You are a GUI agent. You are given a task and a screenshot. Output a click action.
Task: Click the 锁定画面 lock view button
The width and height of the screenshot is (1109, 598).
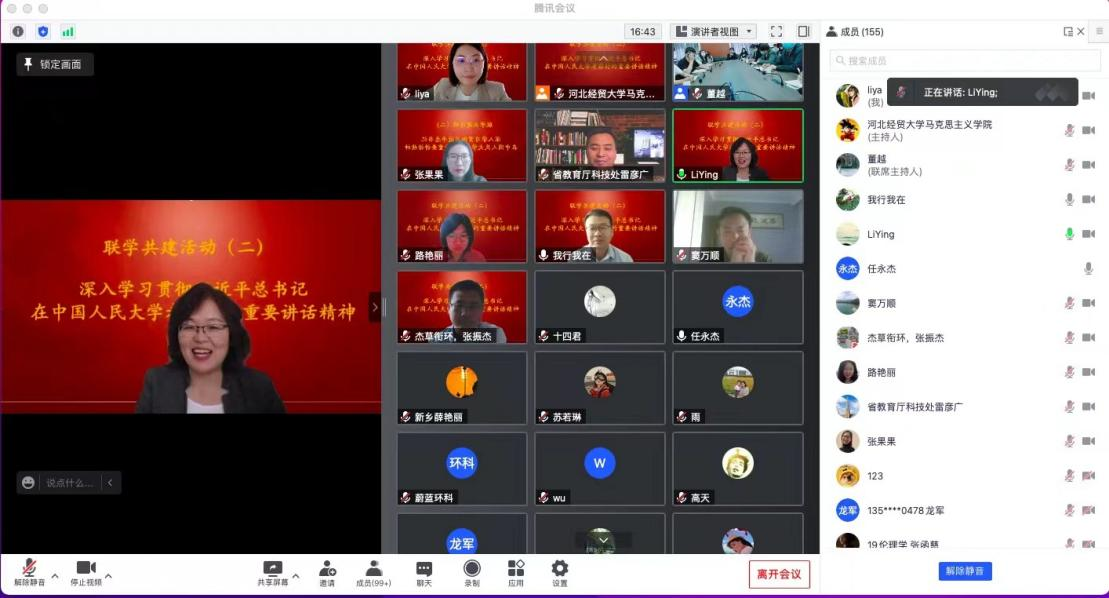point(54,64)
